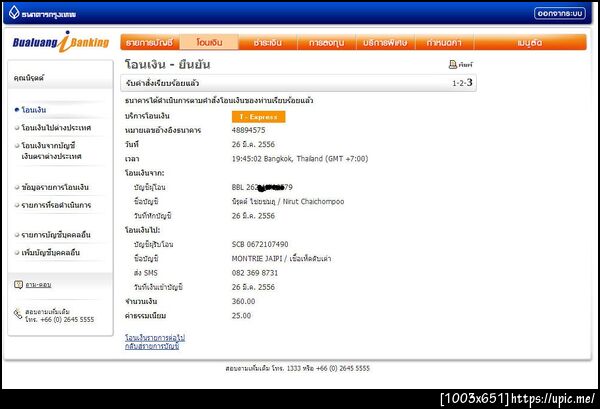Switch to the การลงทุน tab
The width and height of the screenshot is (600, 409).
326,42
